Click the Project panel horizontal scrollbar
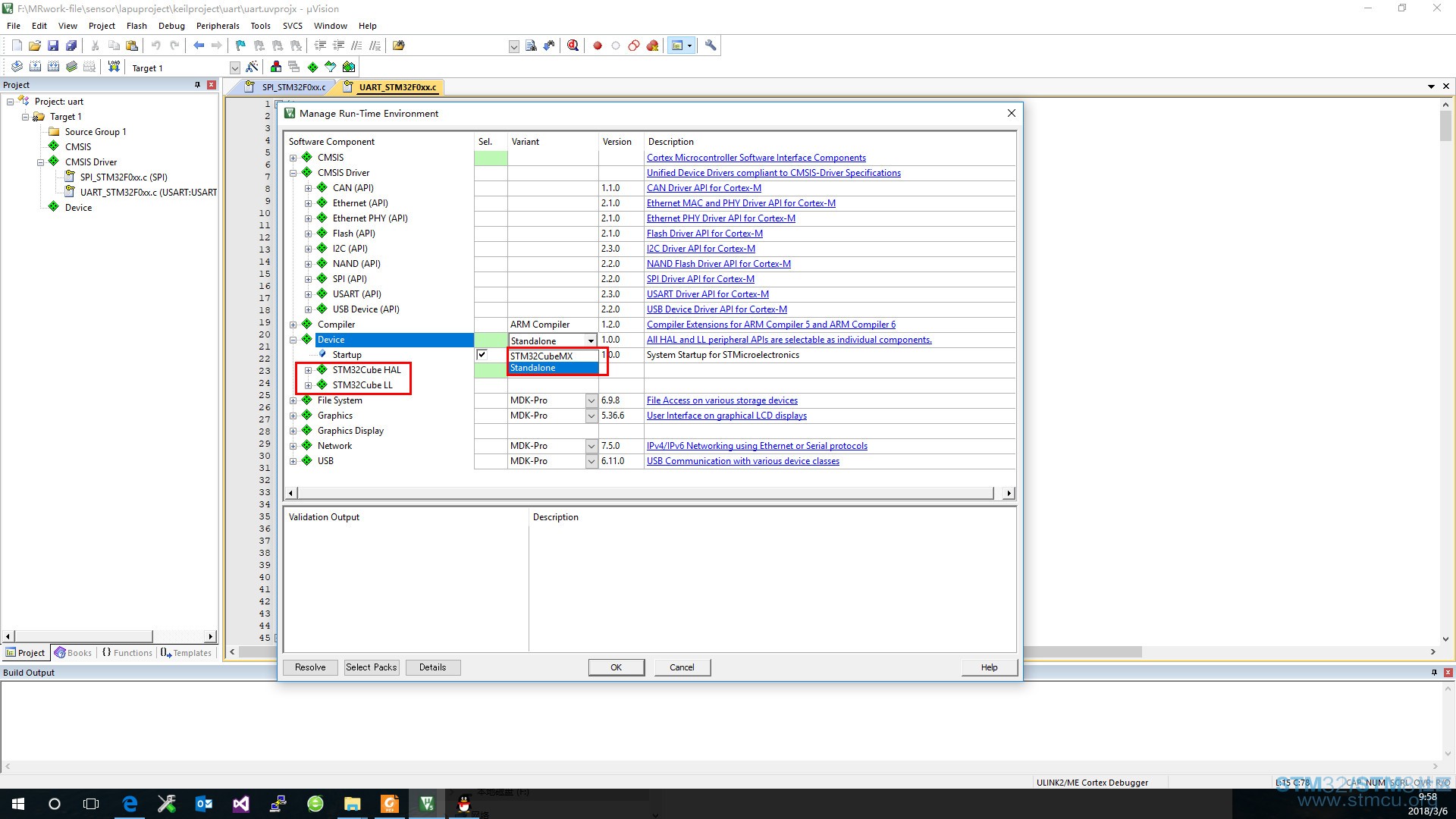This screenshot has width=1456, height=819. (83, 636)
